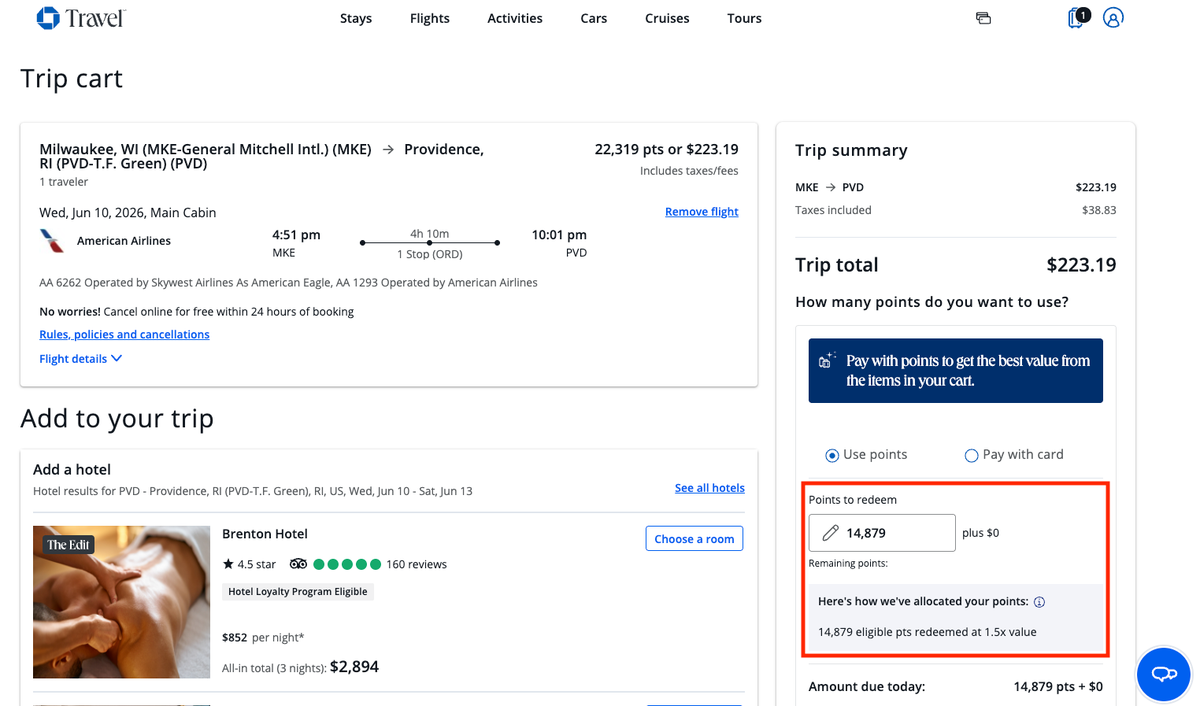Choose the Pay with card option
Image resolution: width=1200 pixels, height=706 pixels.
(x=971, y=455)
